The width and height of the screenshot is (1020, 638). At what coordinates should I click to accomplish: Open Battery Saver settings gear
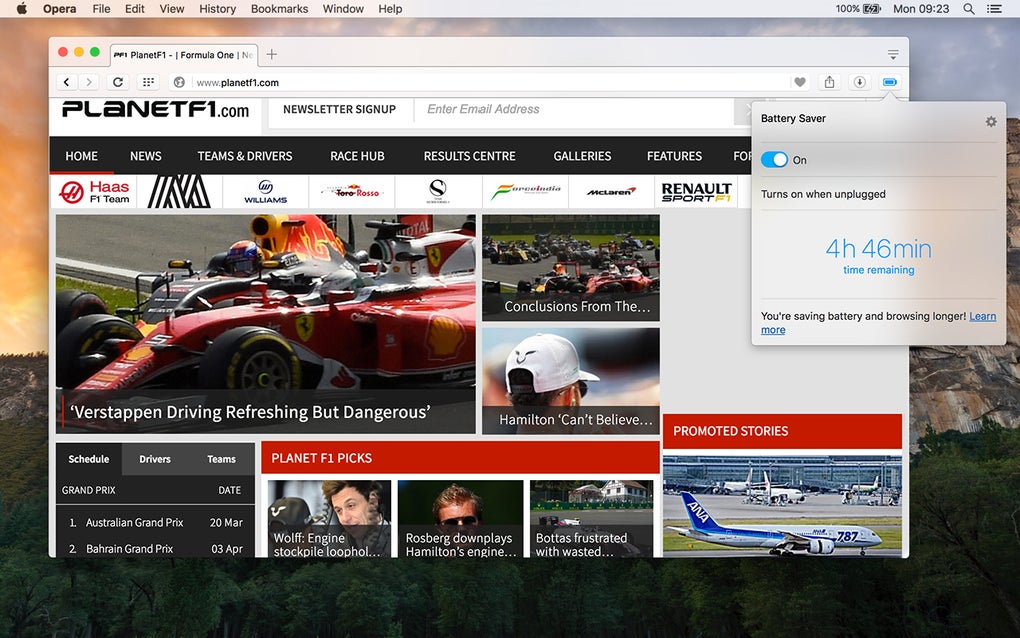pyautogui.click(x=991, y=122)
